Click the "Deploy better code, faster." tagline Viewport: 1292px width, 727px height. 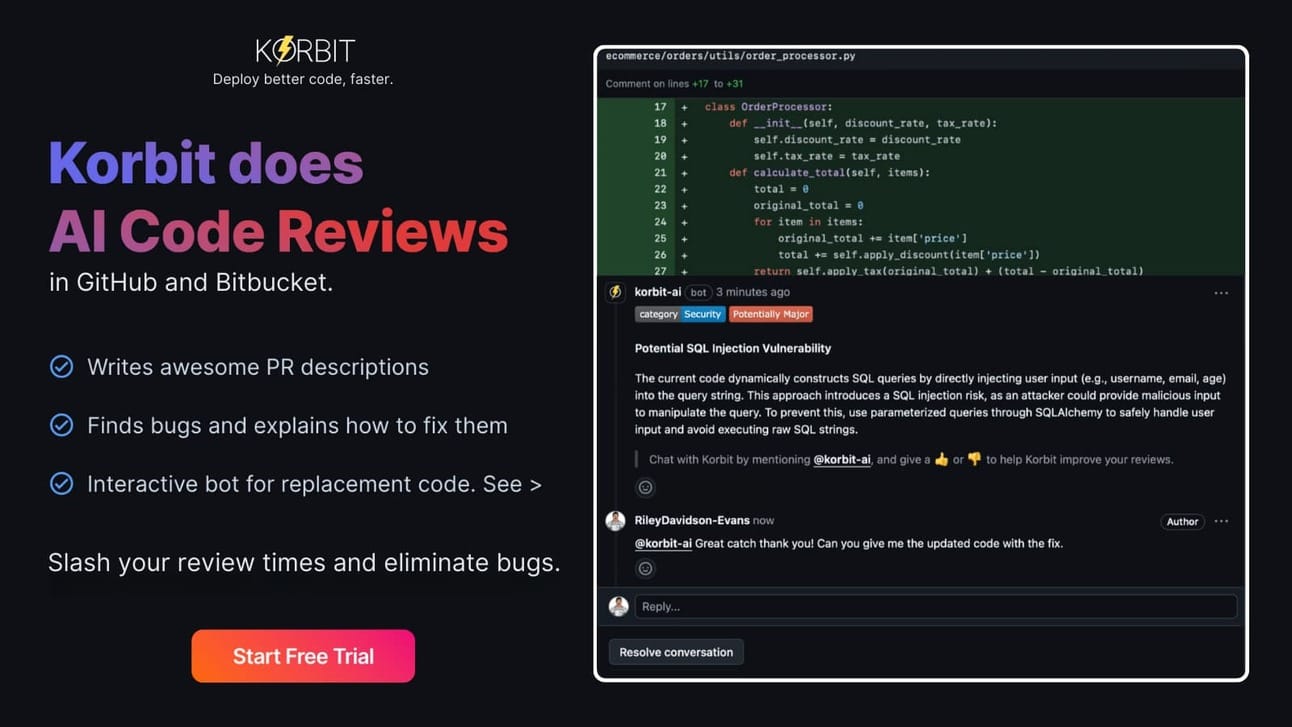(x=303, y=79)
